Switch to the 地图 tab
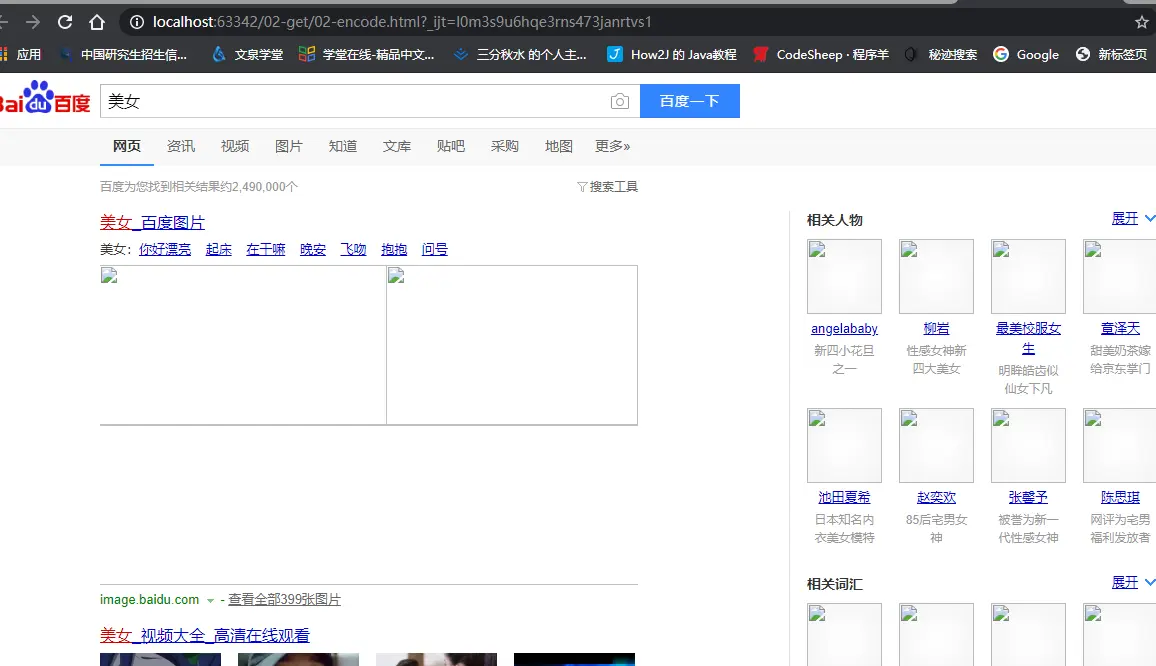1156x666 pixels. (x=558, y=146)
